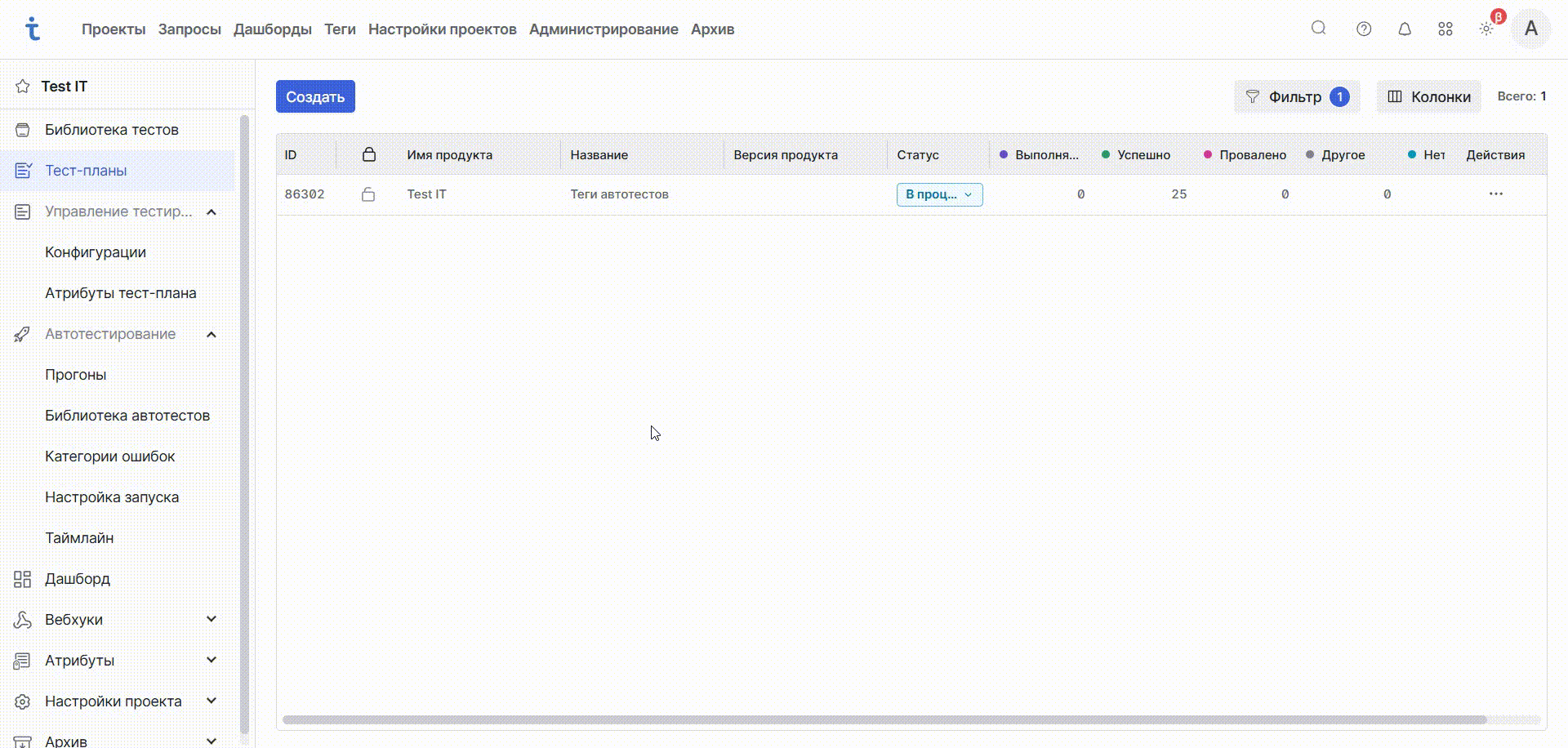Open the search magnifier icon
Viewport: 1568px width, 748px height.
point(1318,29)
